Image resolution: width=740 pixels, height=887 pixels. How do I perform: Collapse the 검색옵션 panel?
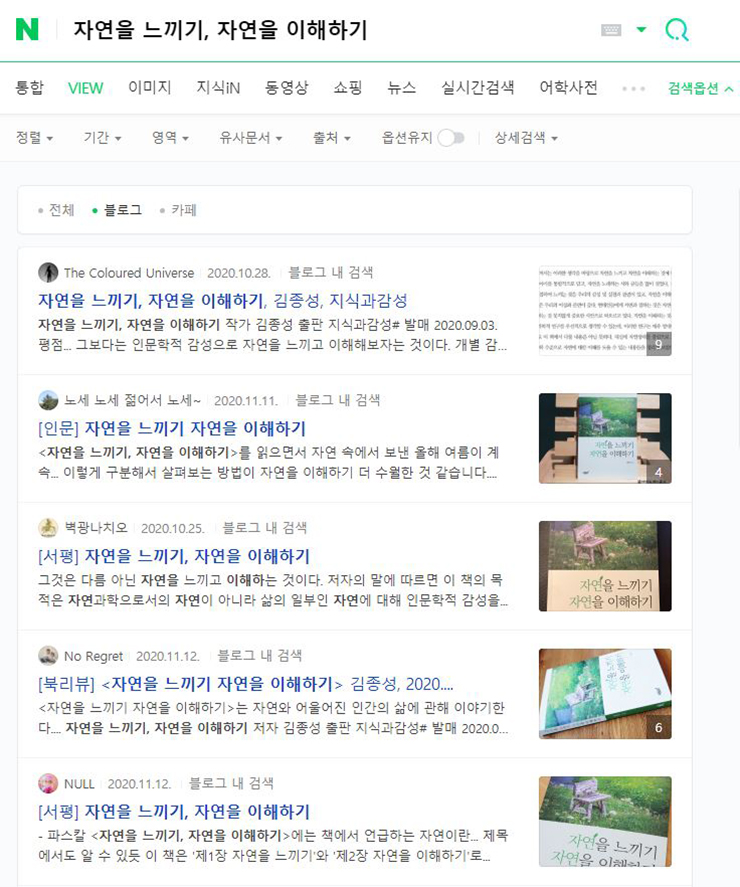[x=700, y=88]
